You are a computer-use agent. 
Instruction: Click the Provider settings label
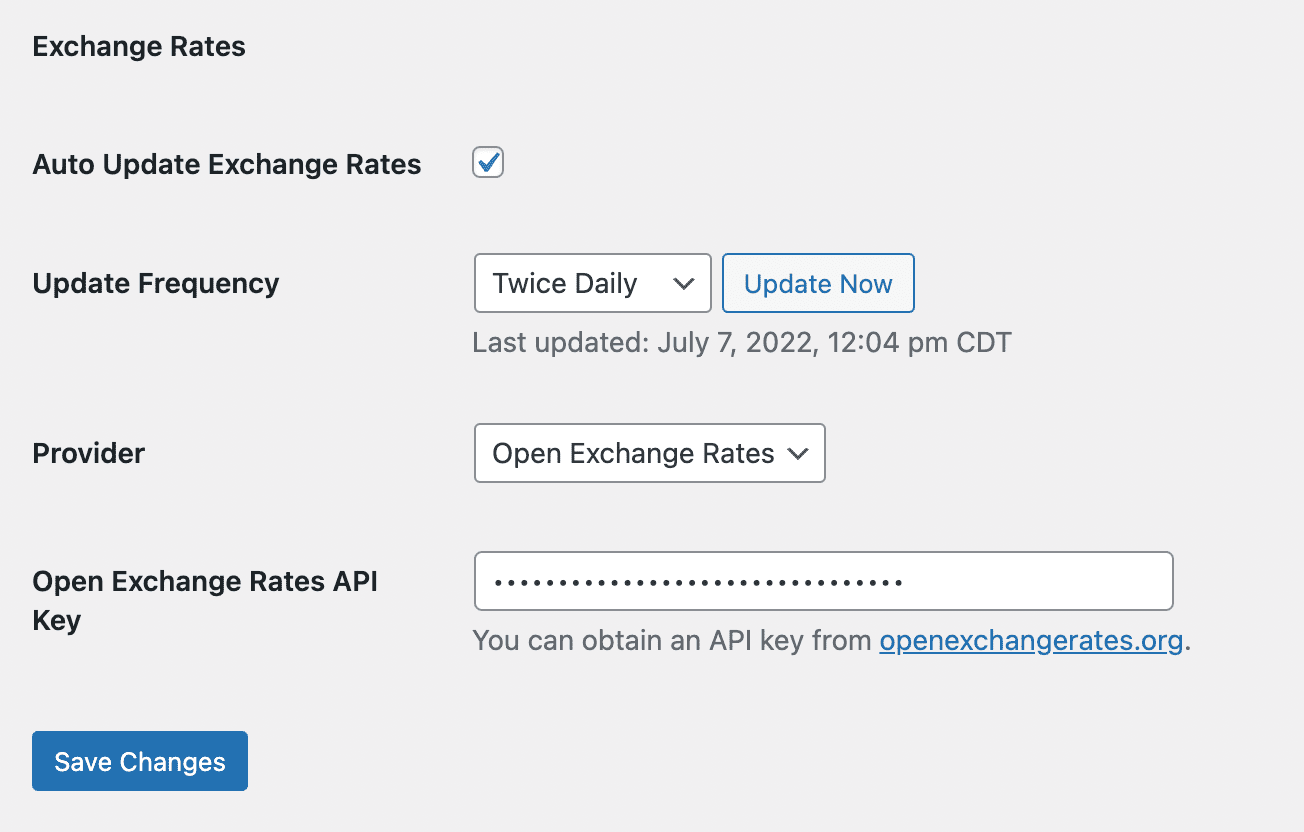point(88,453)
